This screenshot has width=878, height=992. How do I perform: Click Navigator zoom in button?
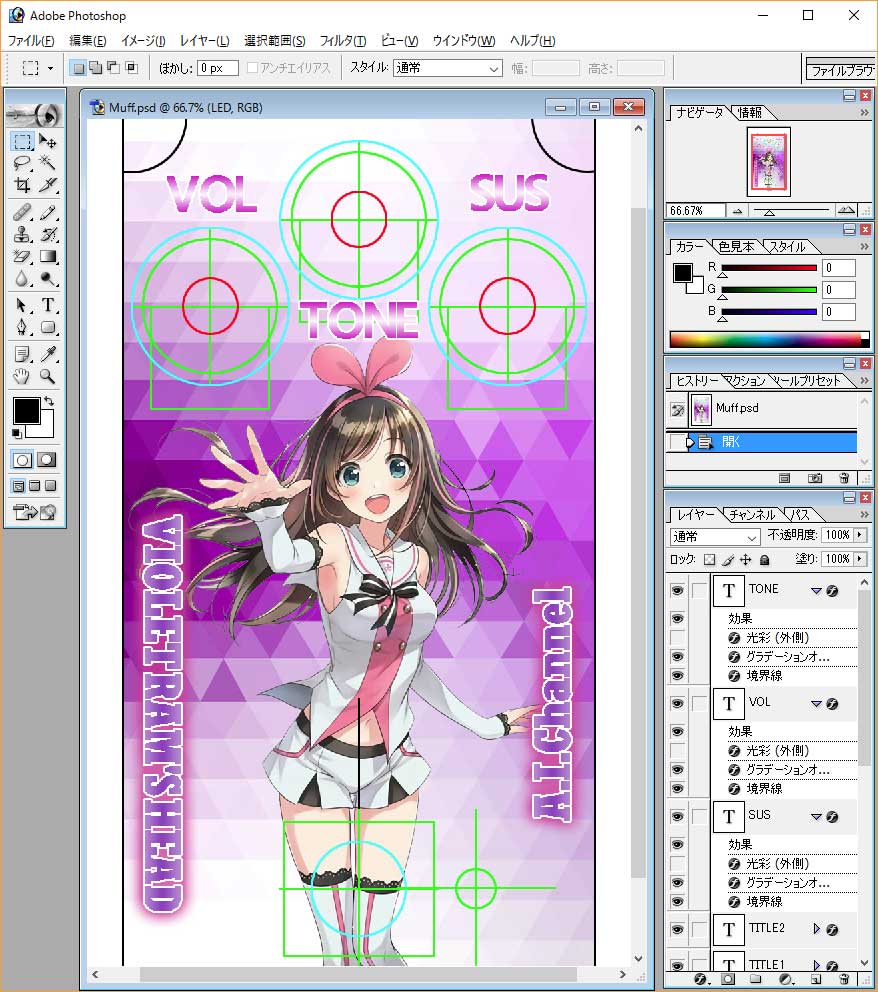(x=846, y=210)
